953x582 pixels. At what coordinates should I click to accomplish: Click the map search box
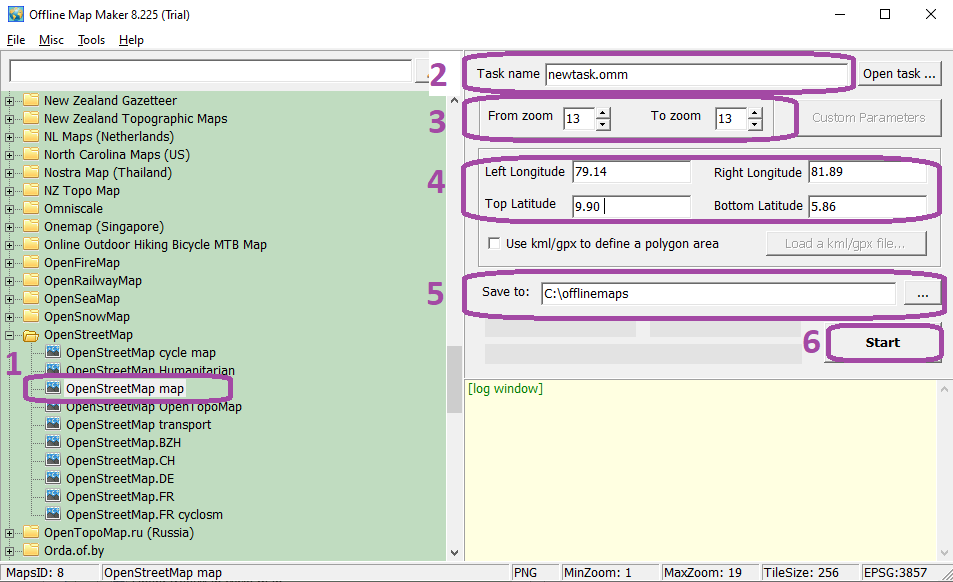pos(211,70)
